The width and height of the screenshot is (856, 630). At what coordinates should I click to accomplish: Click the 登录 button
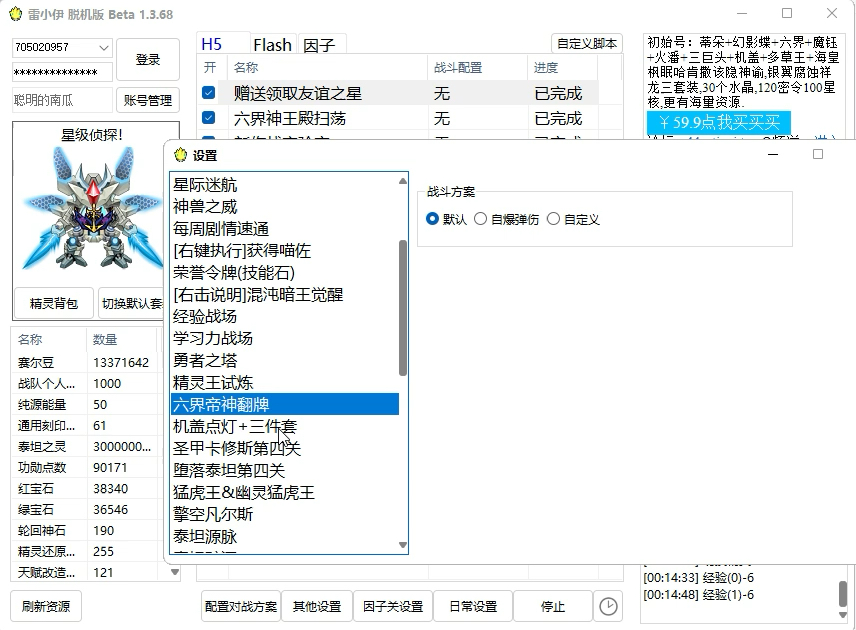[147, 58]
